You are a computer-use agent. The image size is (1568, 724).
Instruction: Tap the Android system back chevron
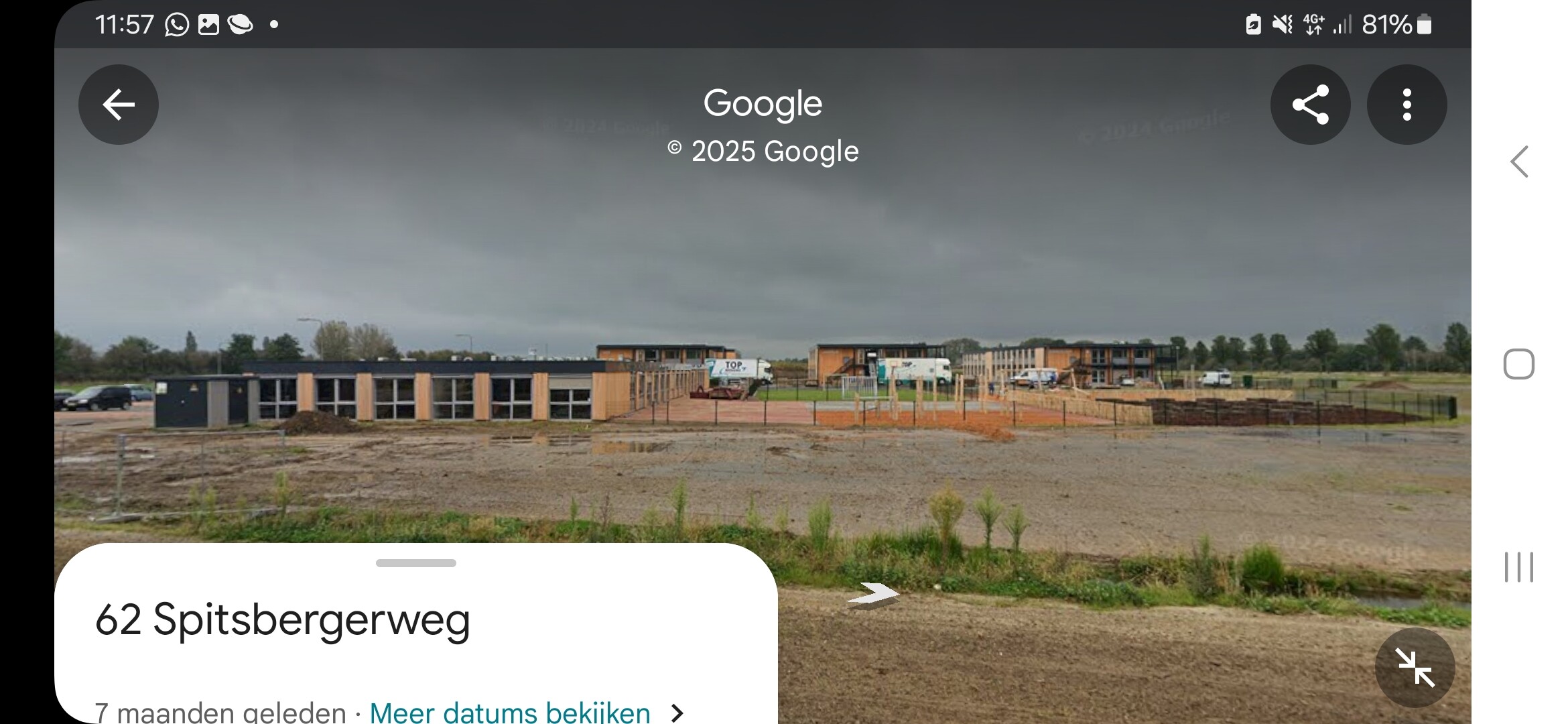[x=1519, y=162]
